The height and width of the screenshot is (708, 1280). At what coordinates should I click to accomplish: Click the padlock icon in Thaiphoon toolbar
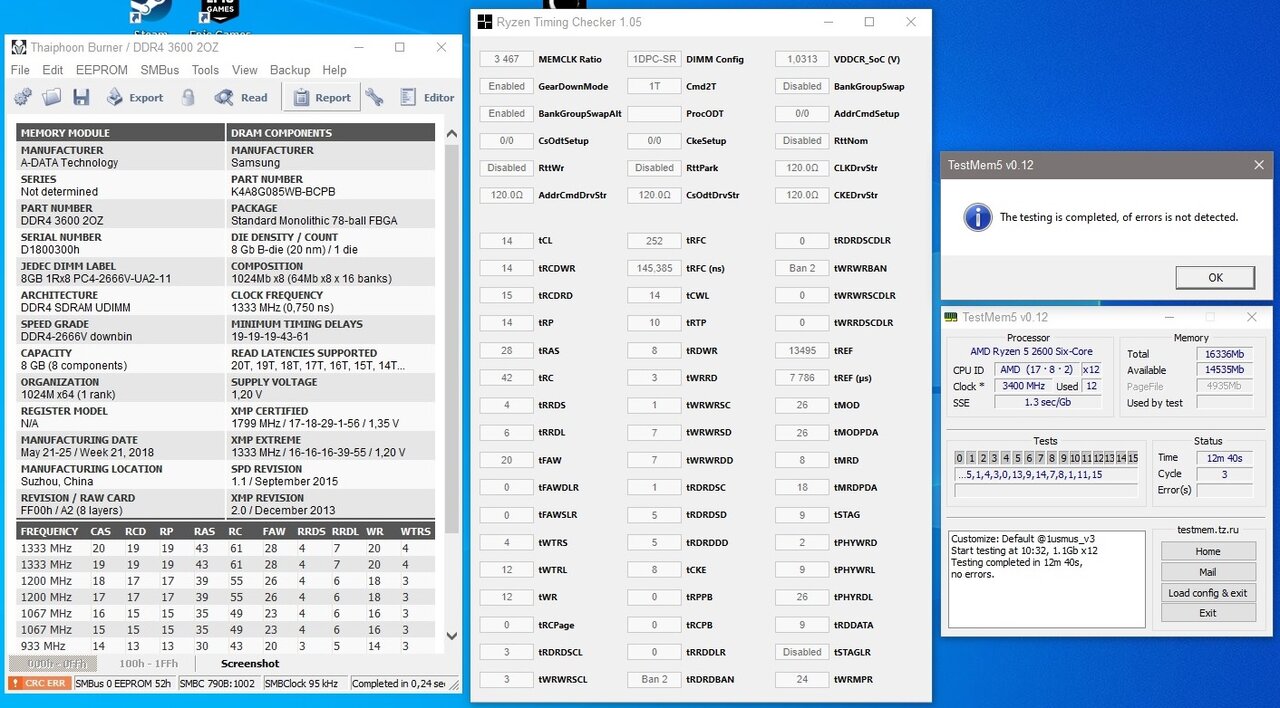(188, 97)
